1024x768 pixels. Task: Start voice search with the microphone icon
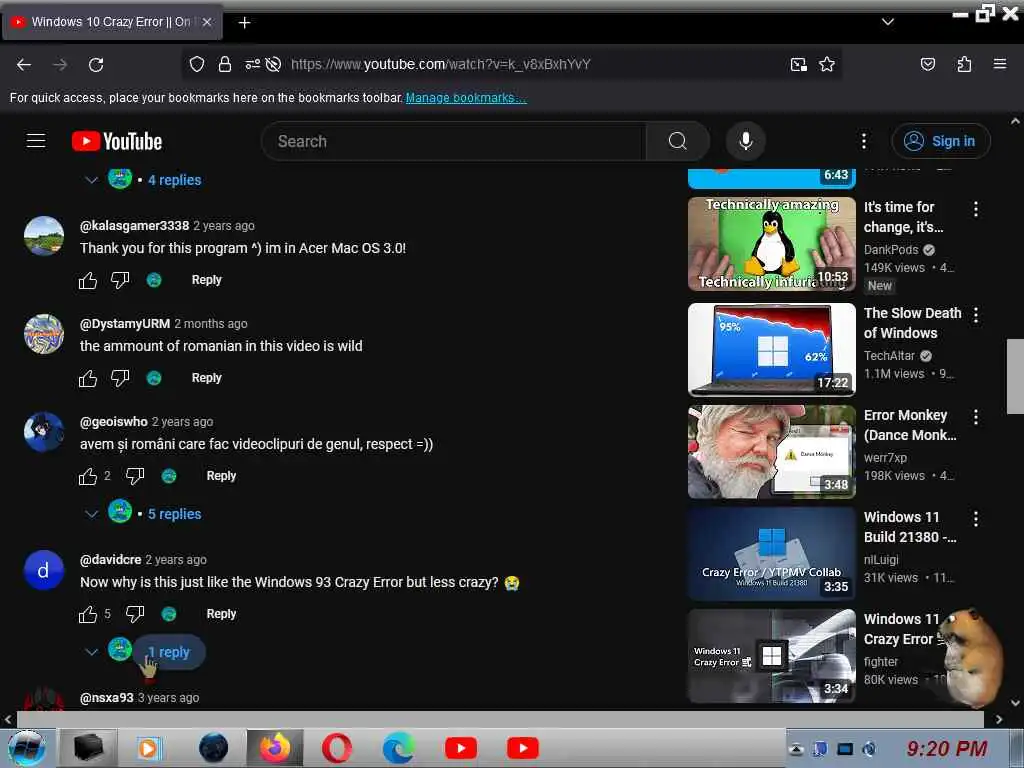click(746, 141)
